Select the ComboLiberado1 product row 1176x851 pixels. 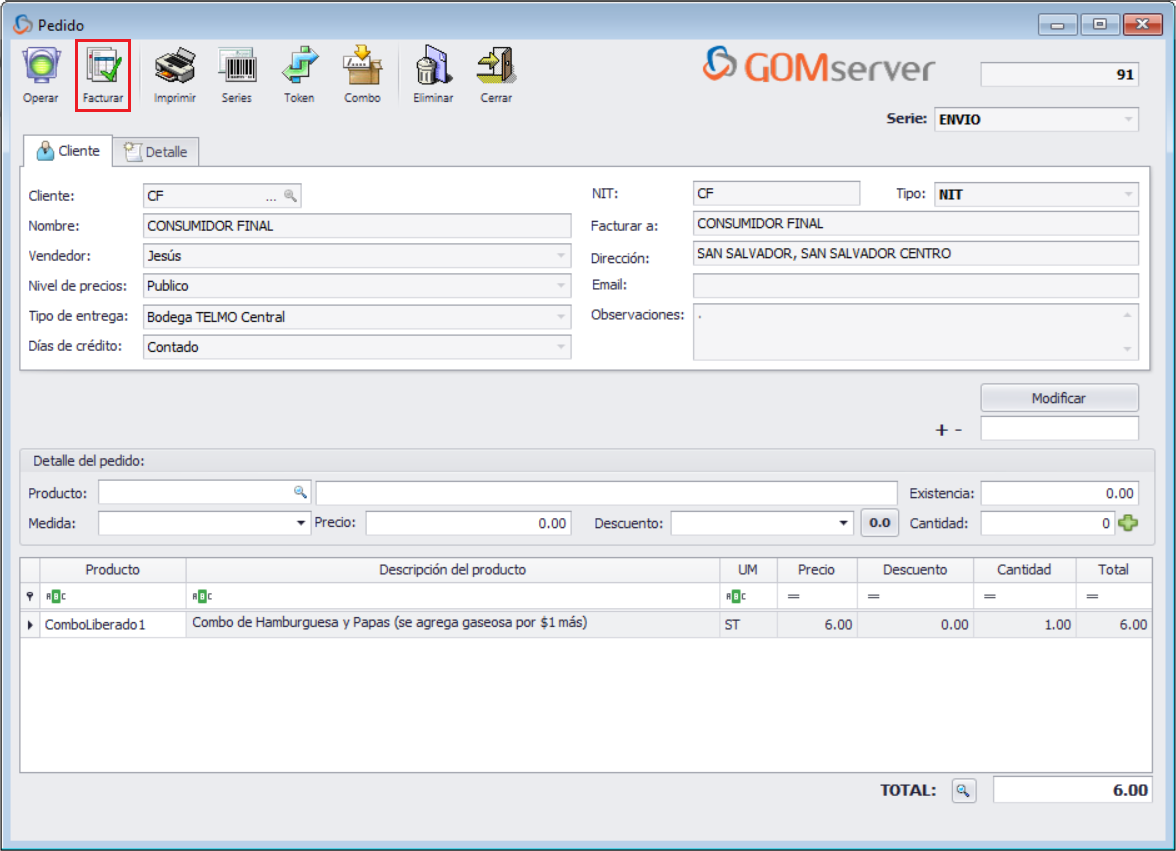coord(95,624)
